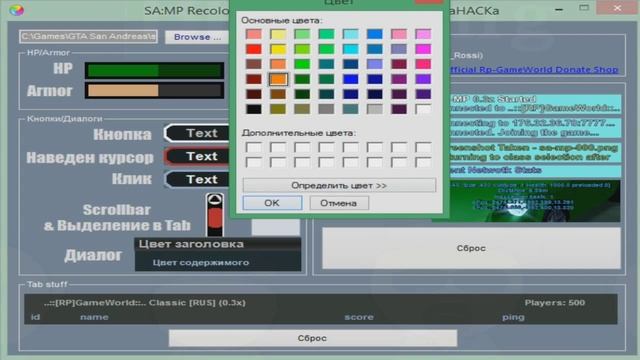
Task: Click the red scrollbar thumb preview
Action: pyautogui.click(x=215, y=217)
